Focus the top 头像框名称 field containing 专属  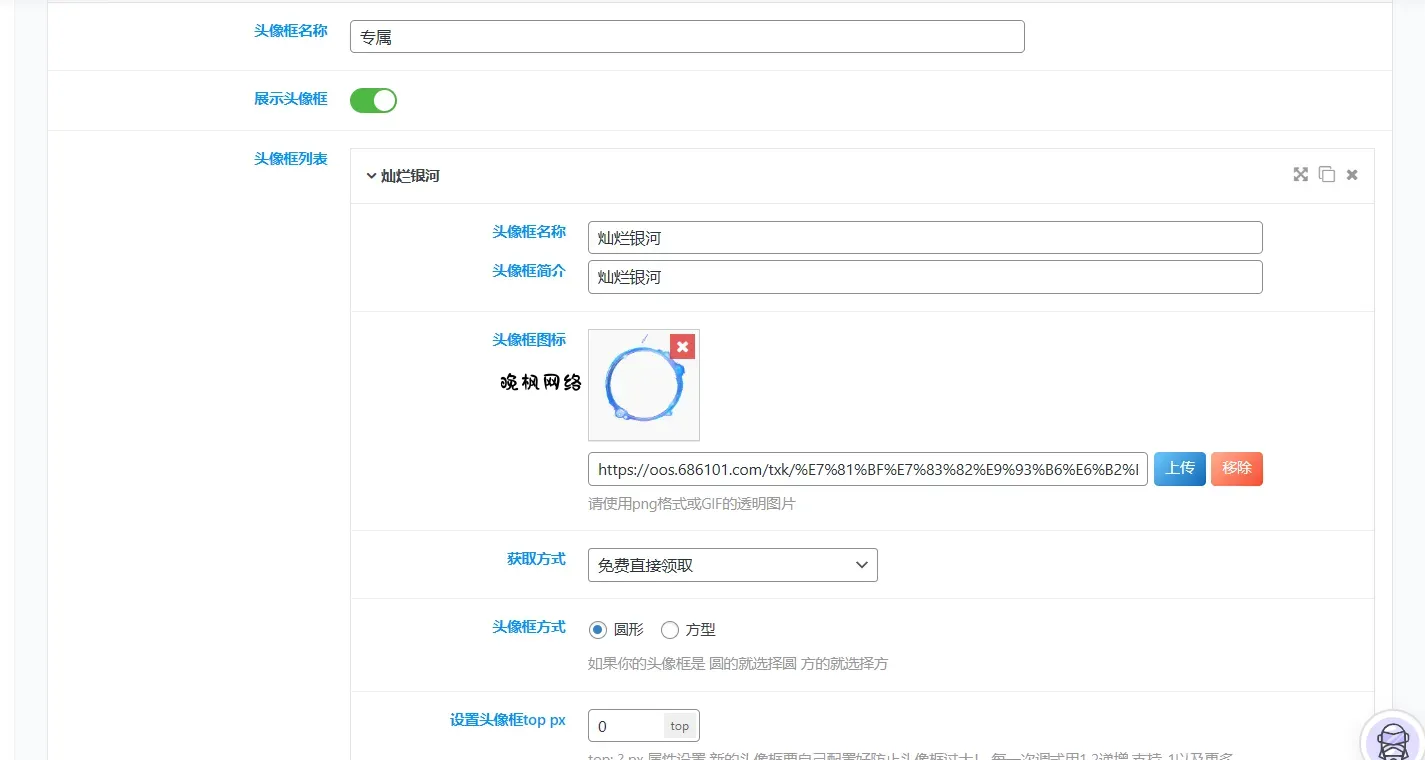(687, 37)
